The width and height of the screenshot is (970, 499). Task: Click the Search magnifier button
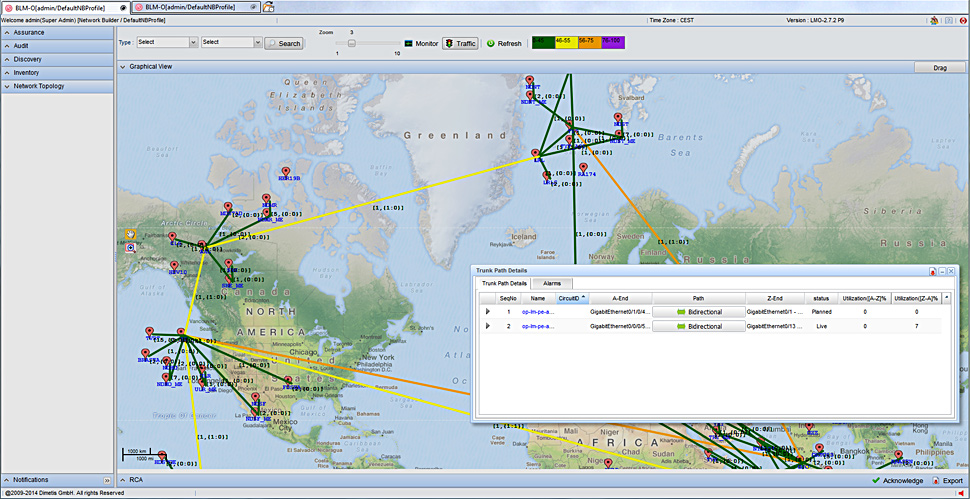tap(284, 43)
